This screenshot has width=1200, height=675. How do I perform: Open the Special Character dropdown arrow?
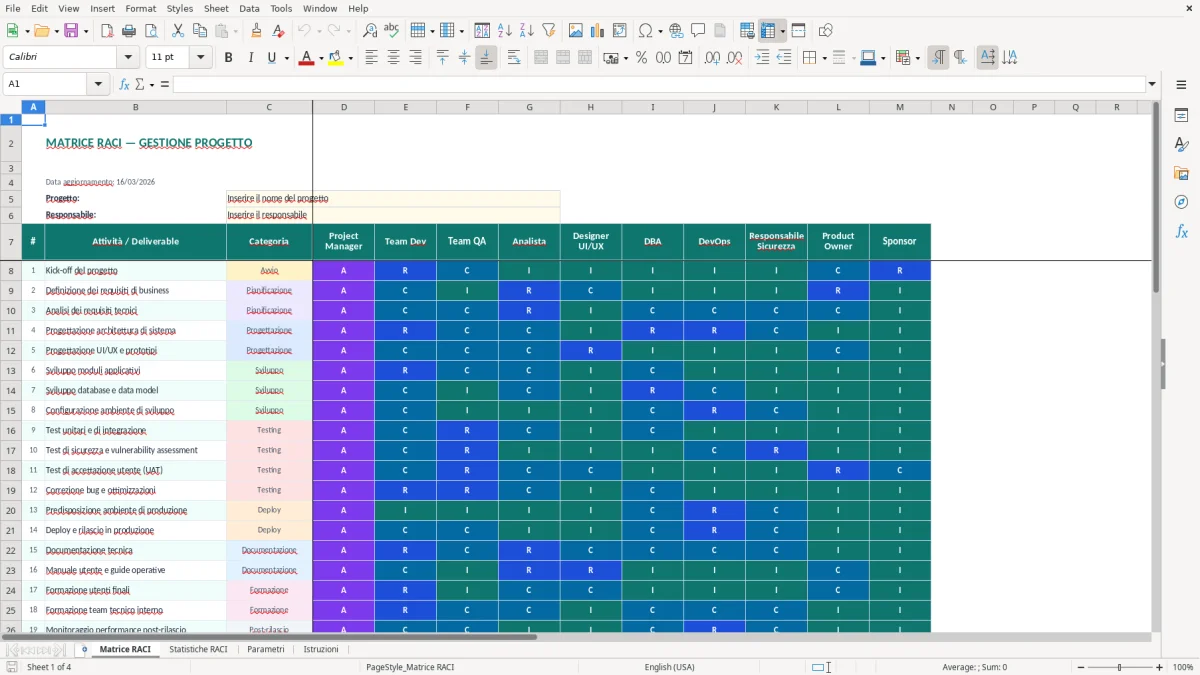click(x=660, y=31)
